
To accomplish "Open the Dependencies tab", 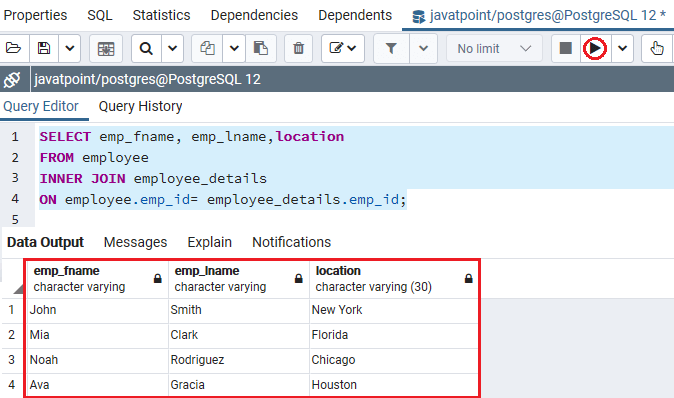I will click(x=254, y=15).
